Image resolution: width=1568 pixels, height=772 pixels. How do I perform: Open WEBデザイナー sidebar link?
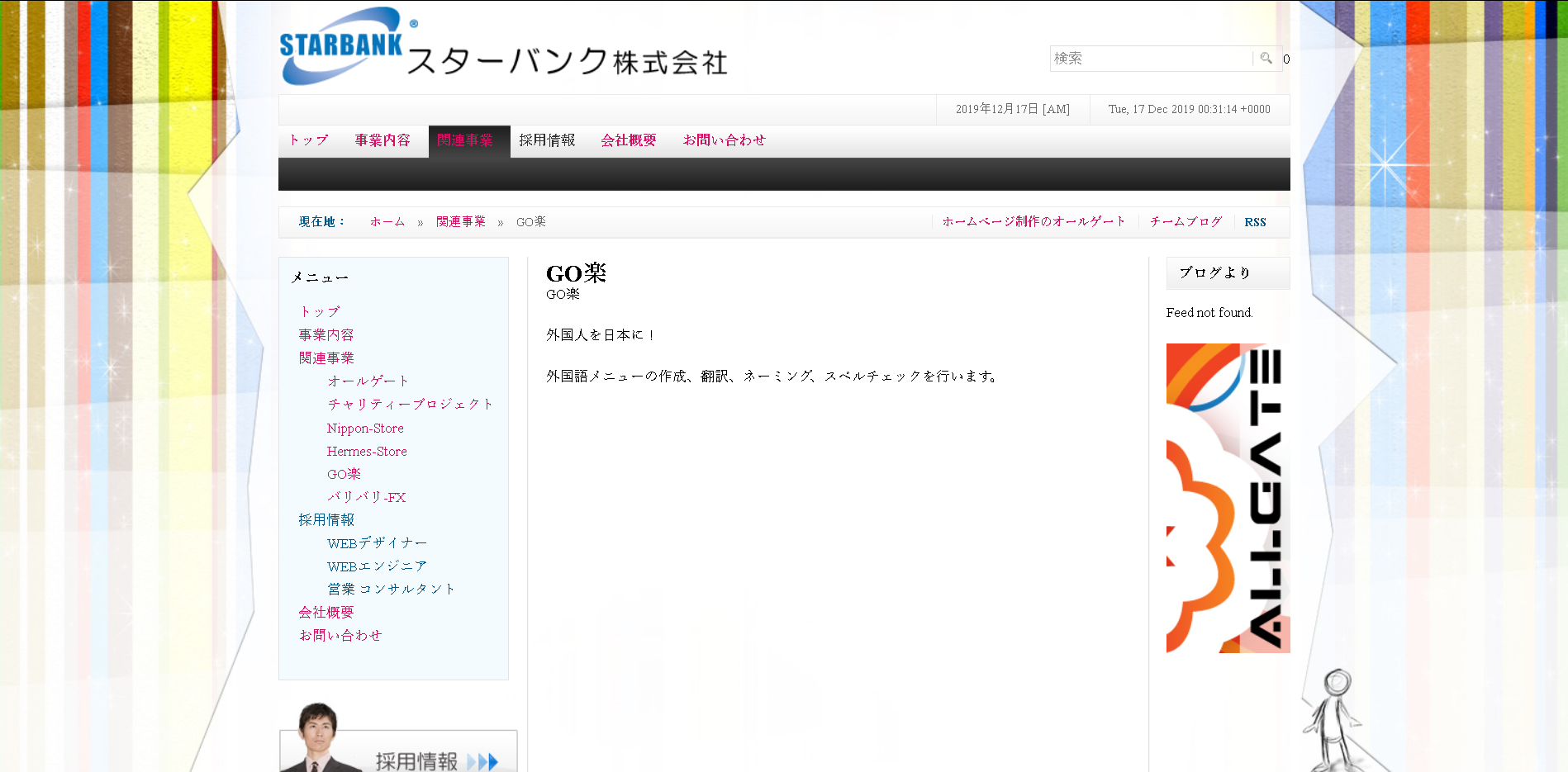point(377,543)
